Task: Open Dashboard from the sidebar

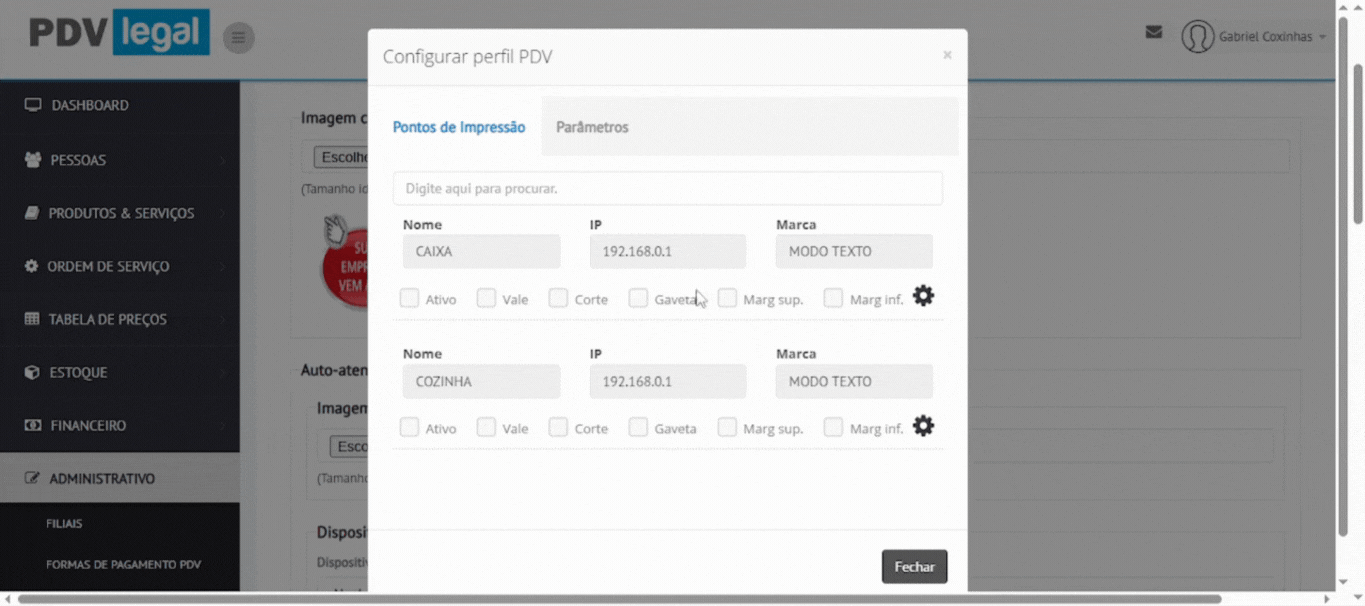Action: (90, 105)
